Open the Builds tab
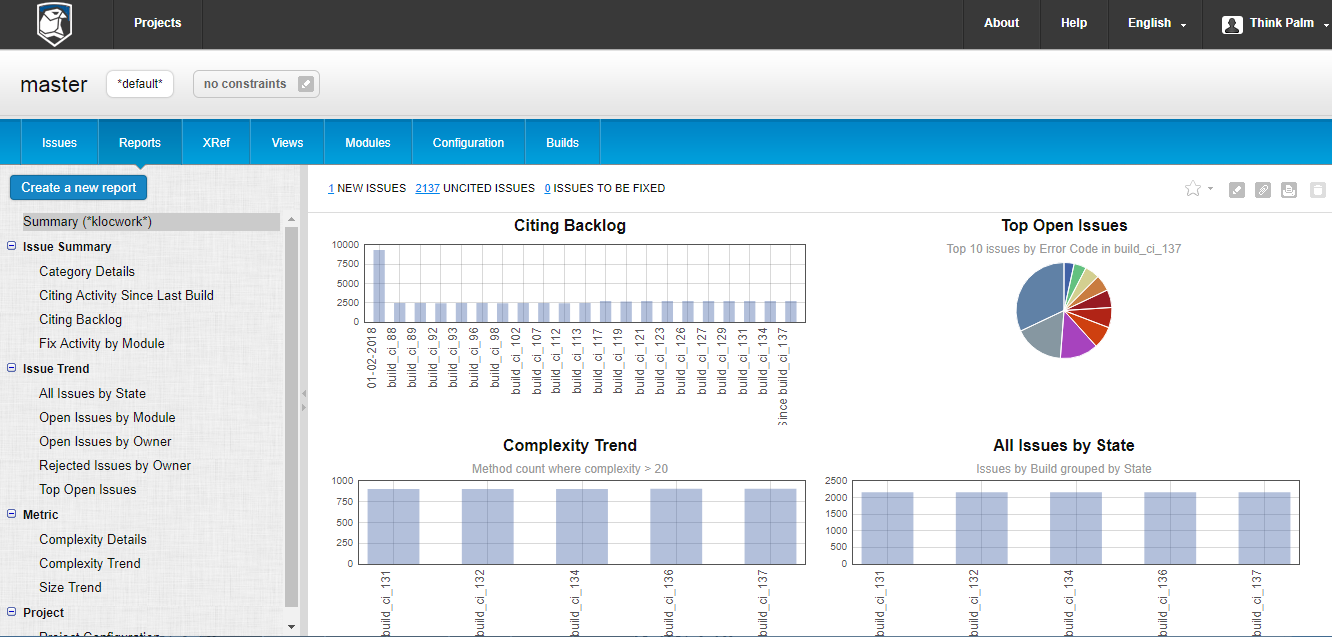 pyautogui.click(x=562, y=143)
